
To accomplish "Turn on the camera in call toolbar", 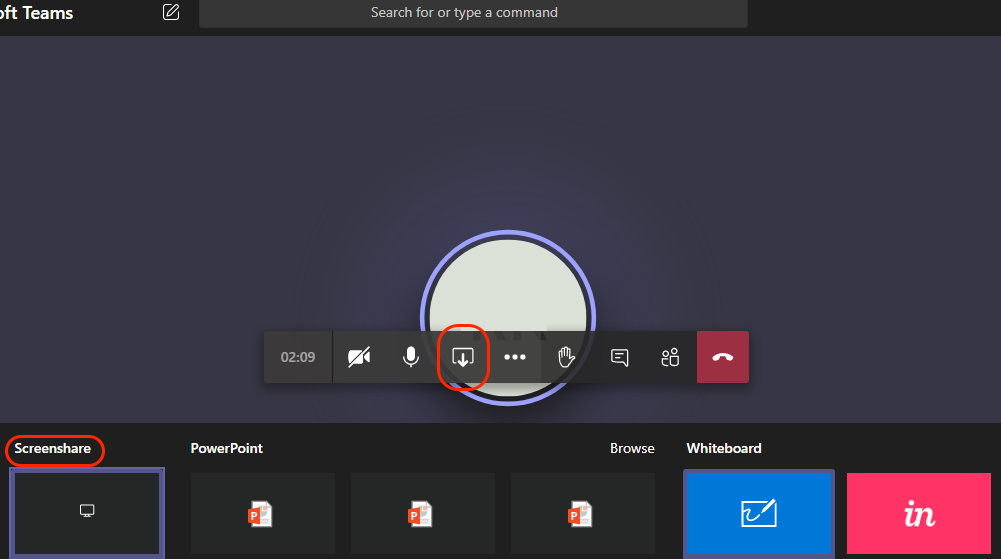I will [359, 357].
